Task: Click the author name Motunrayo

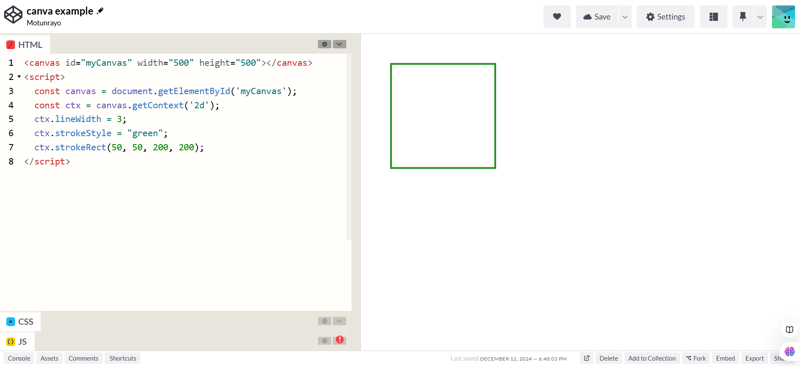Action: 44,23
